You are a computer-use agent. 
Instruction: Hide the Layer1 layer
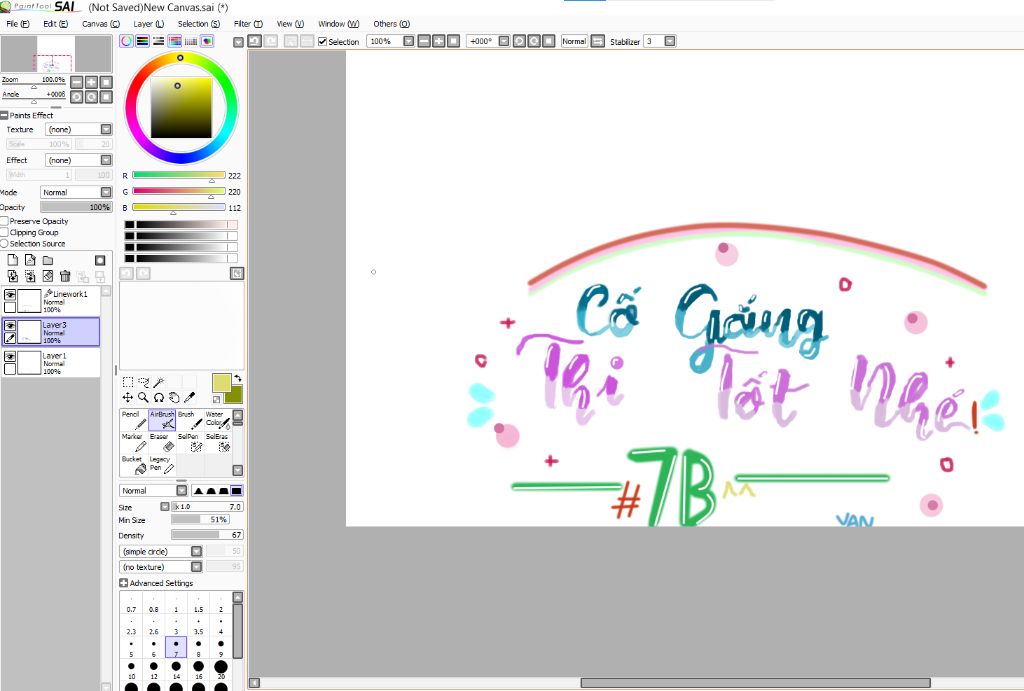[10, 357]
